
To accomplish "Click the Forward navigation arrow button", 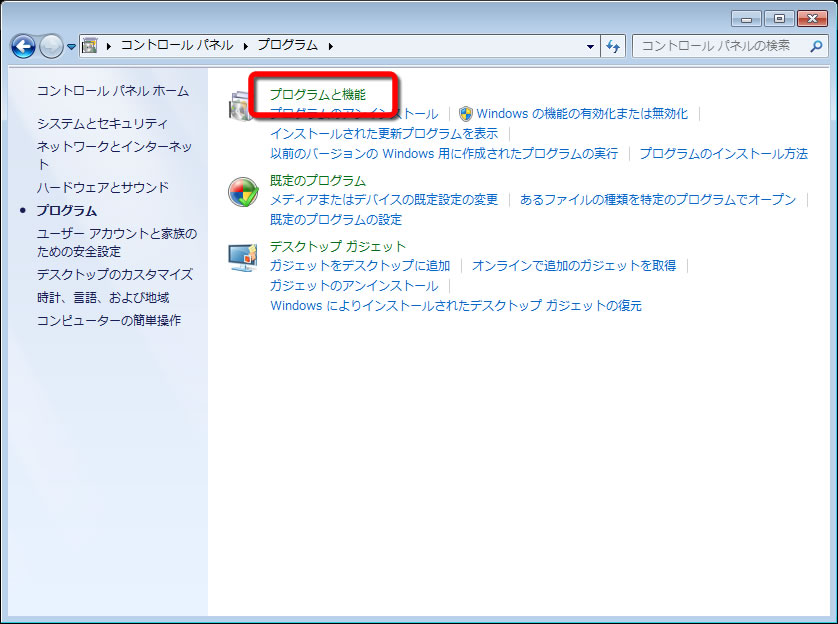I will tap(51, 46).
